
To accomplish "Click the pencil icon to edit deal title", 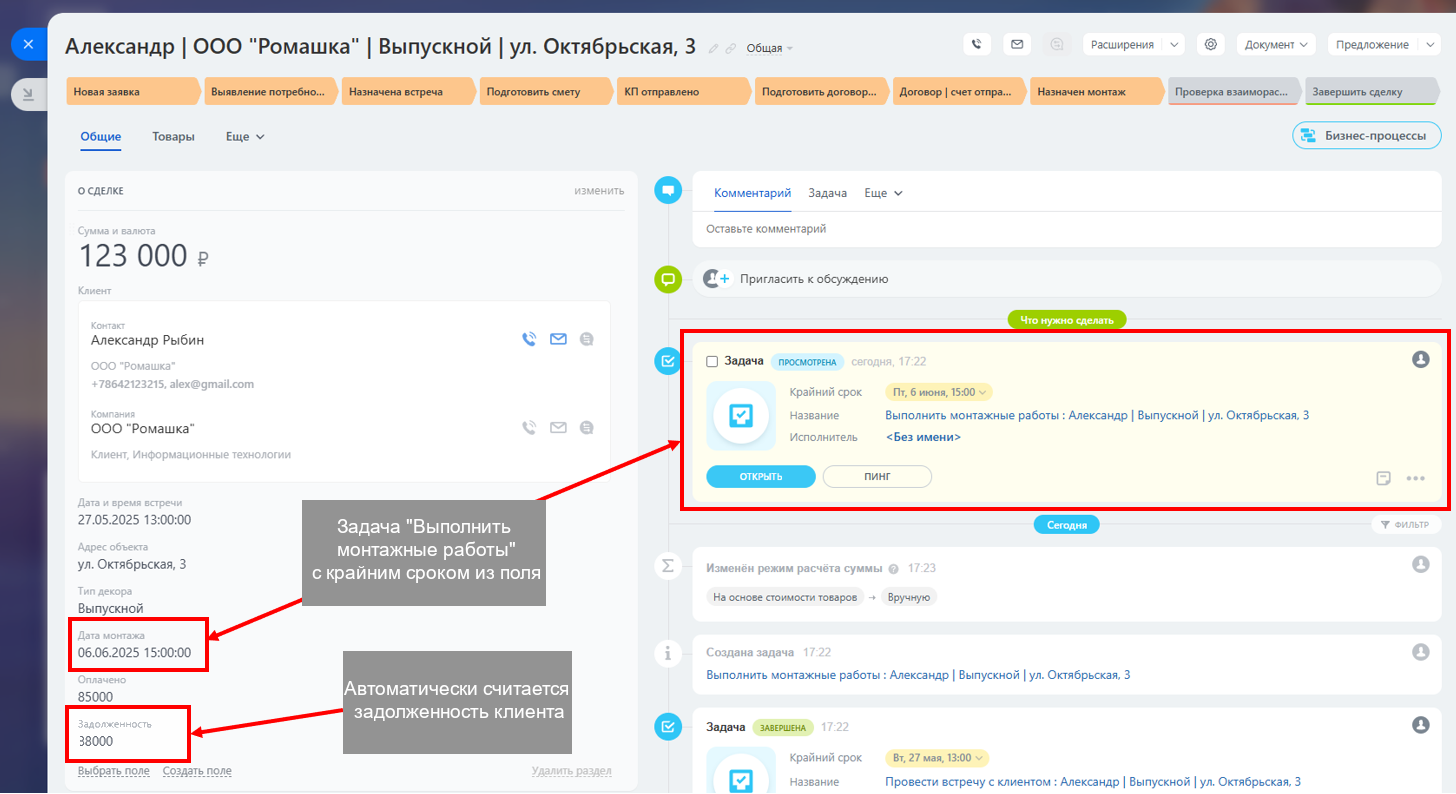I will pyautogui.click(x=713, y=48).
